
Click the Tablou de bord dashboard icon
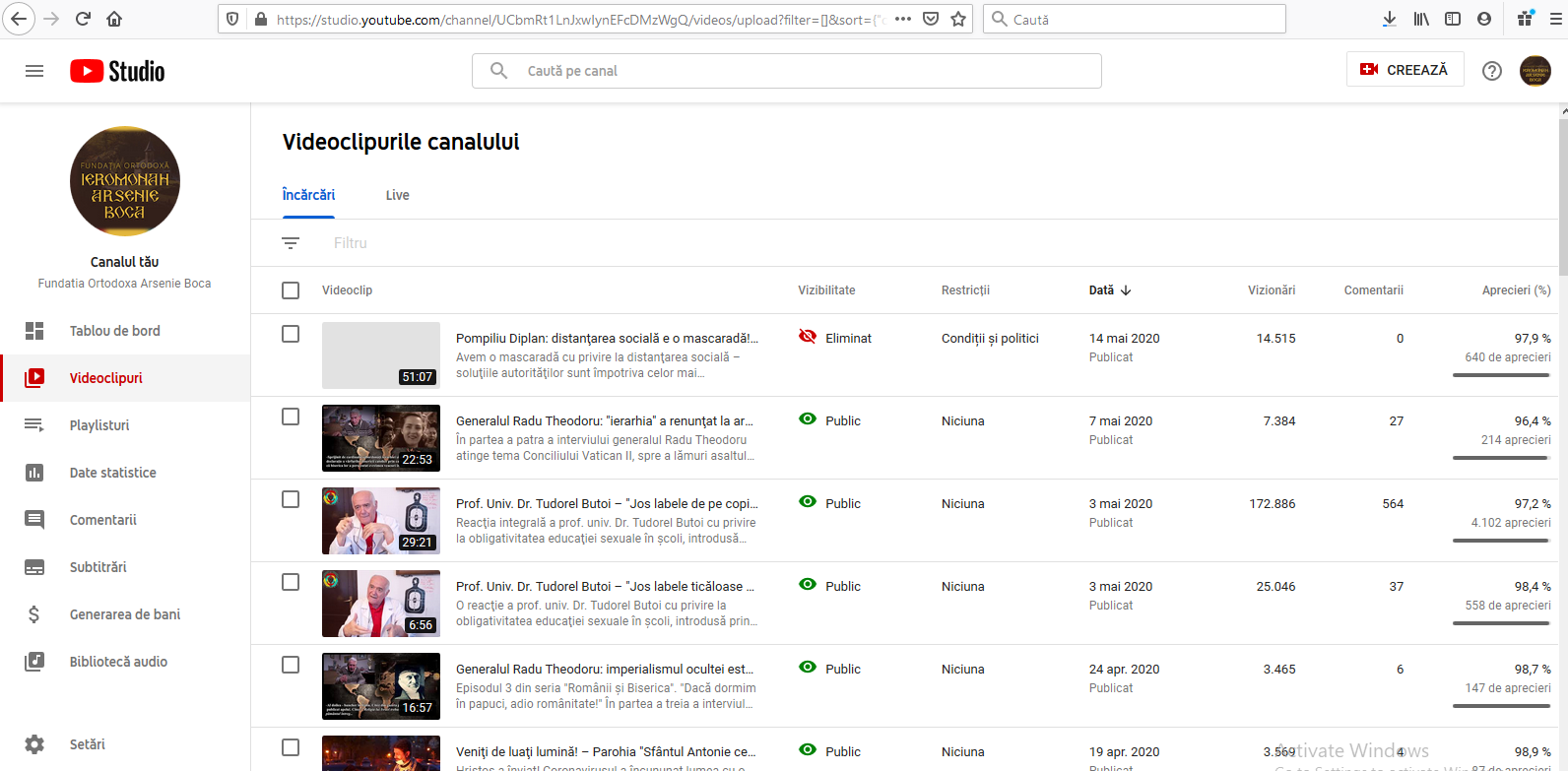(x=34, y=331)
